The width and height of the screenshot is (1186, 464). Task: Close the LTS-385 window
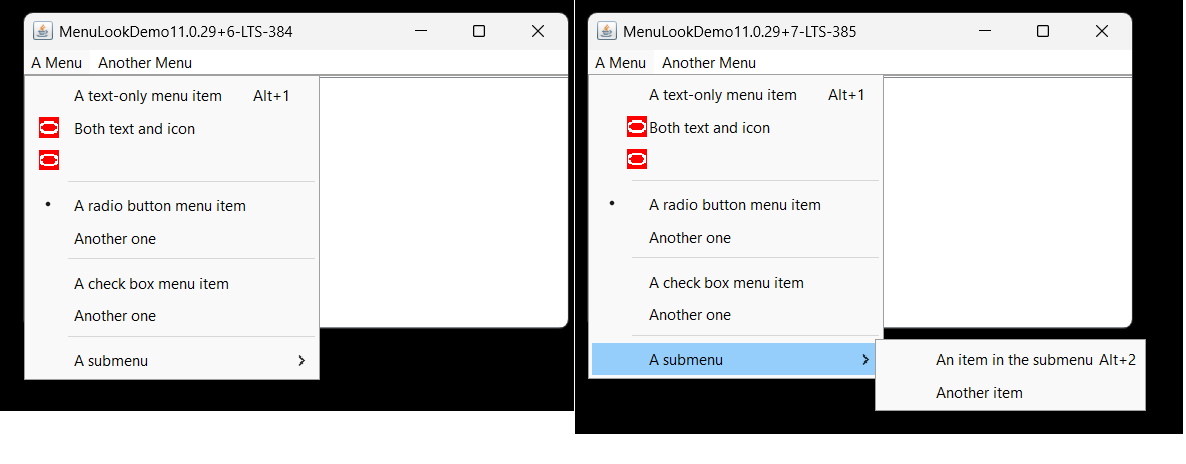click(1102, 31)
